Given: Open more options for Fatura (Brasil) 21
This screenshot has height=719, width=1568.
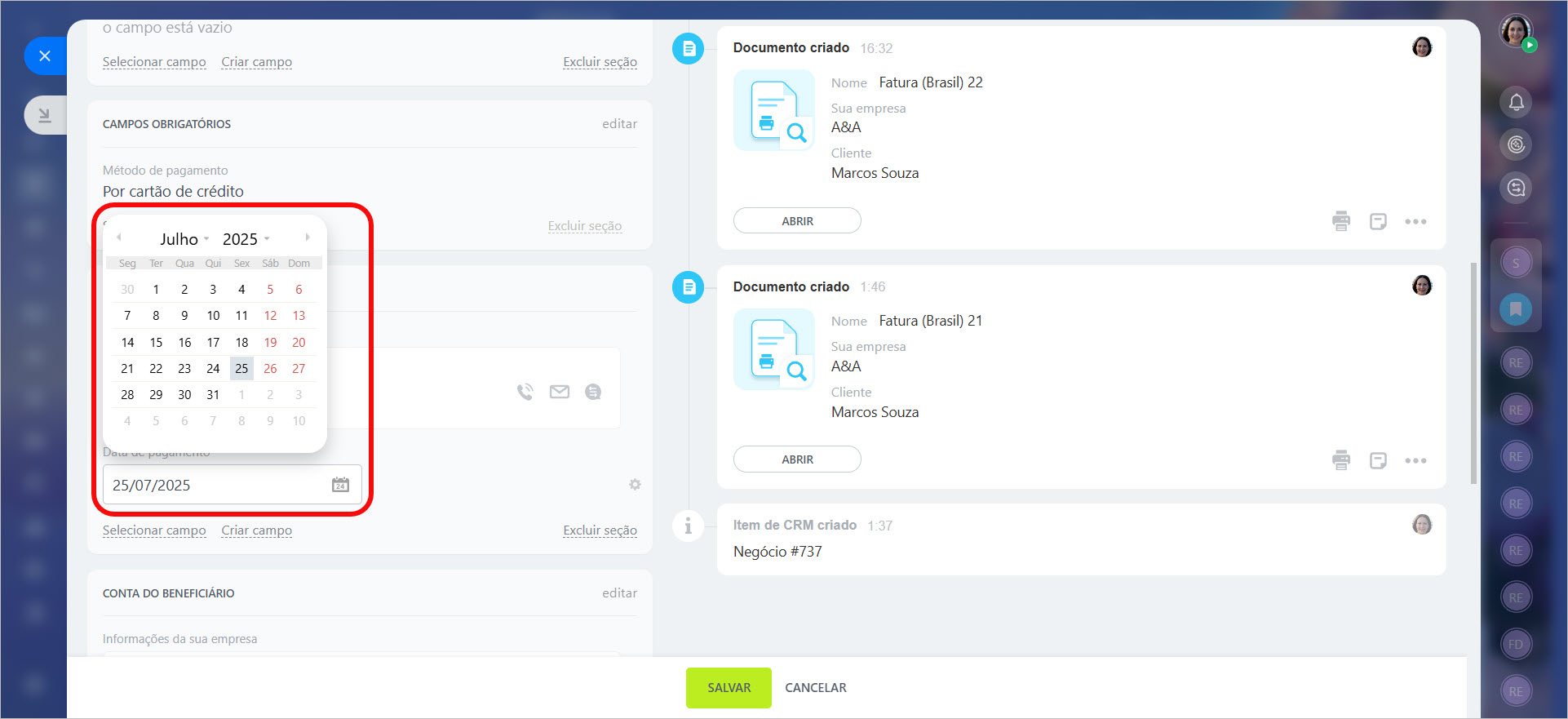Looking at the screenshot, I should 1415,461.
